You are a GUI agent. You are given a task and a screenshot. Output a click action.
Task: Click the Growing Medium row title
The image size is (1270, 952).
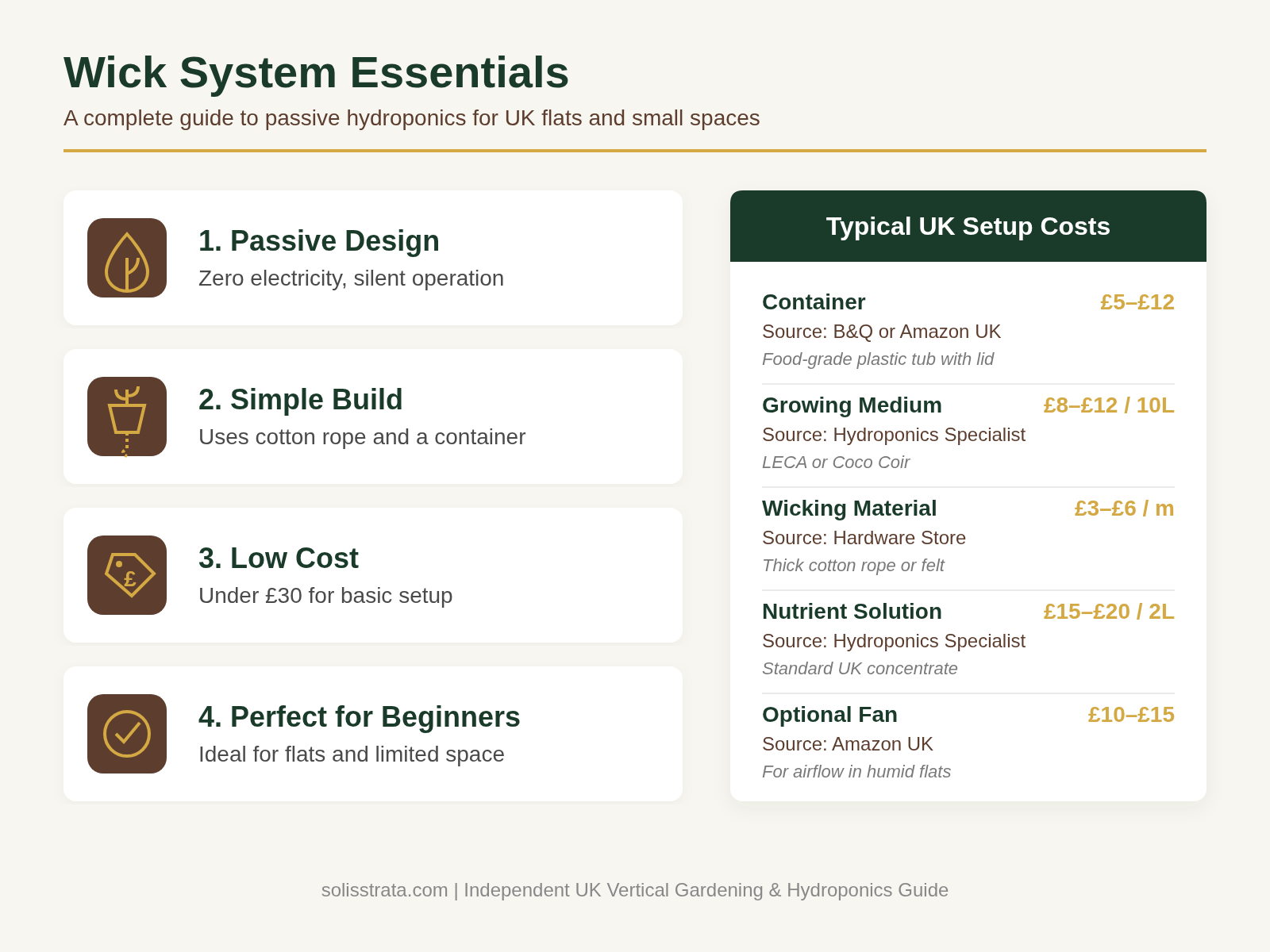click(852, 405)
